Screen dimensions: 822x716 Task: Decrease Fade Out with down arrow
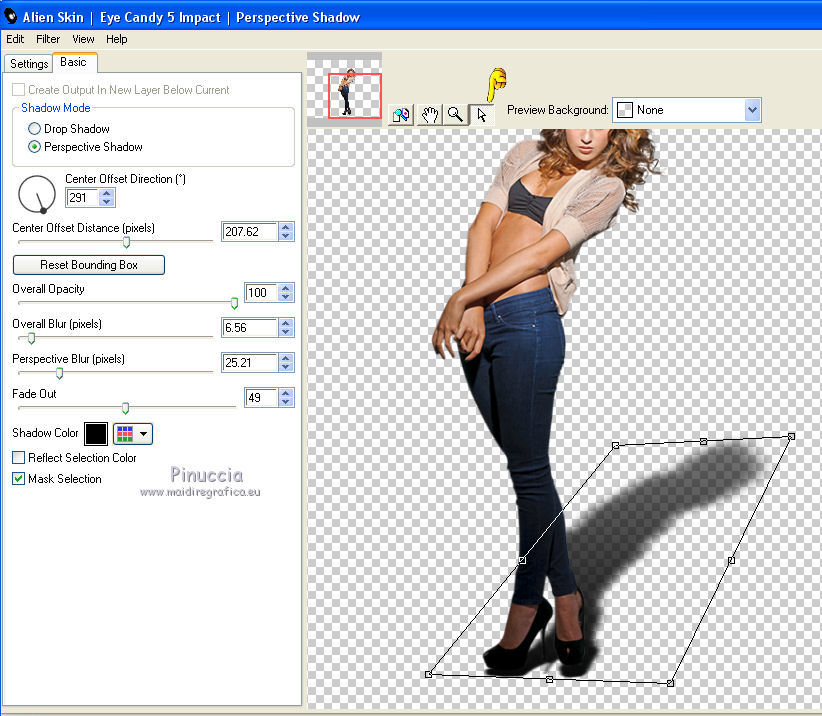tap(286, 402)
